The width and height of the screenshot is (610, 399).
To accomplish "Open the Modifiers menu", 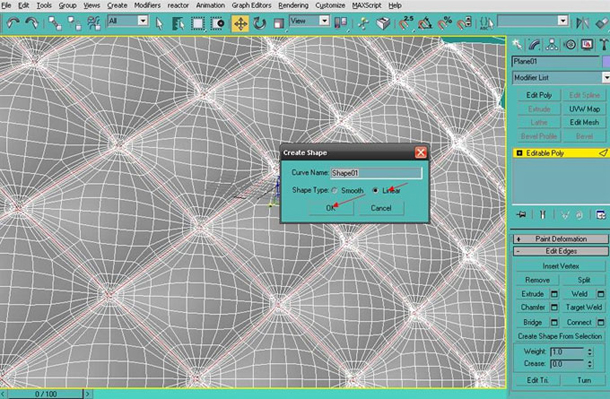I will coord(147,5).
